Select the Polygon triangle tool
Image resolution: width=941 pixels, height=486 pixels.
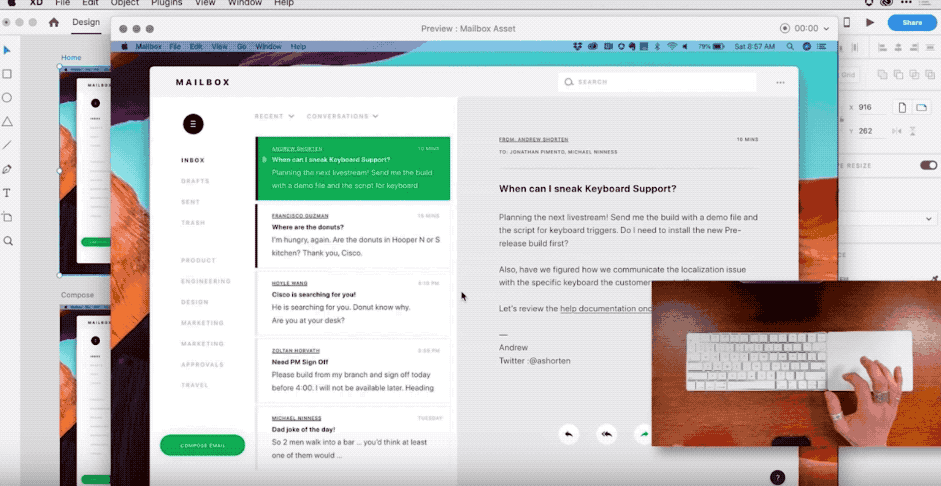7,122
